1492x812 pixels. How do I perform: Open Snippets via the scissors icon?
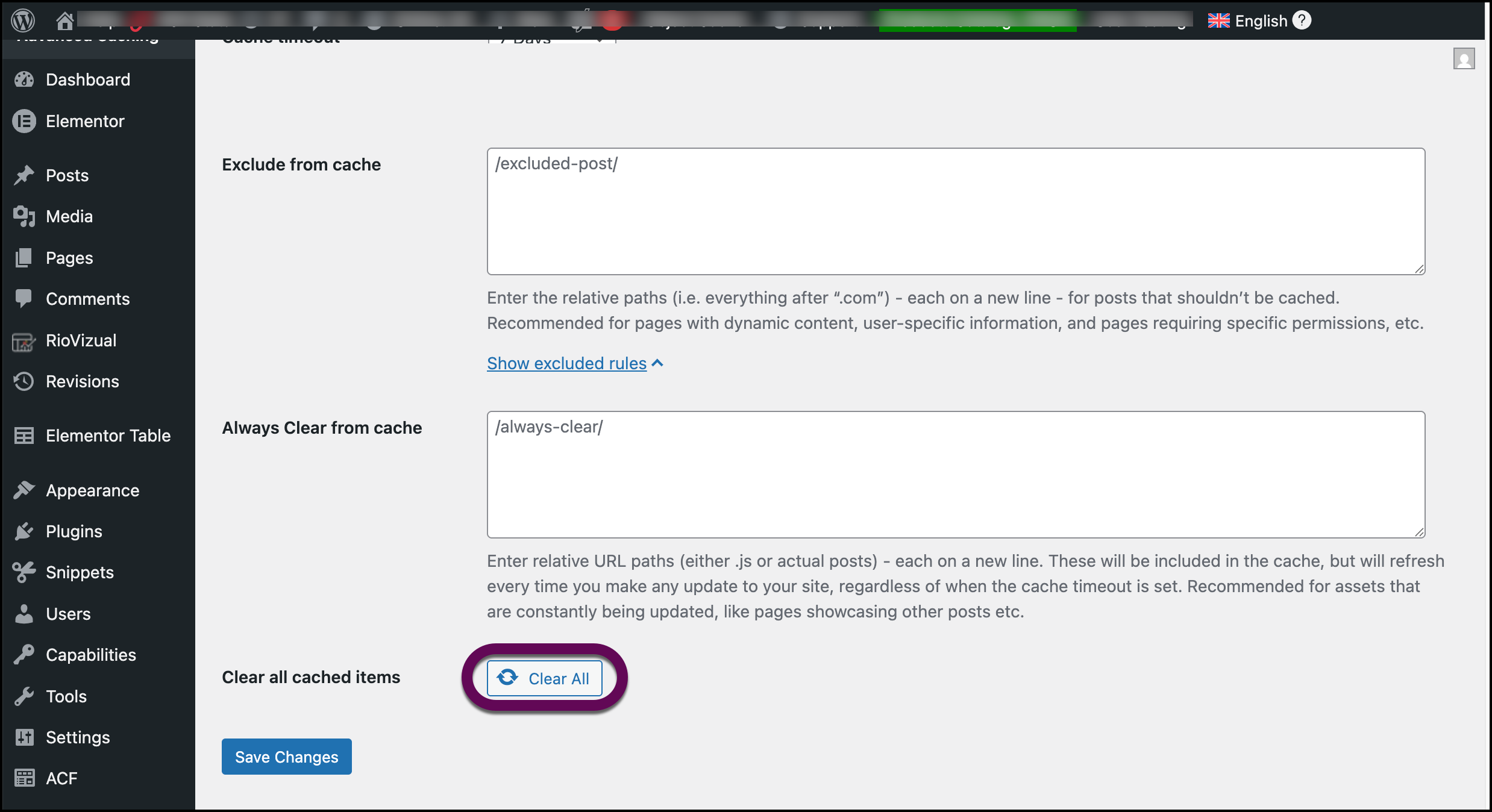coord(24,572)
